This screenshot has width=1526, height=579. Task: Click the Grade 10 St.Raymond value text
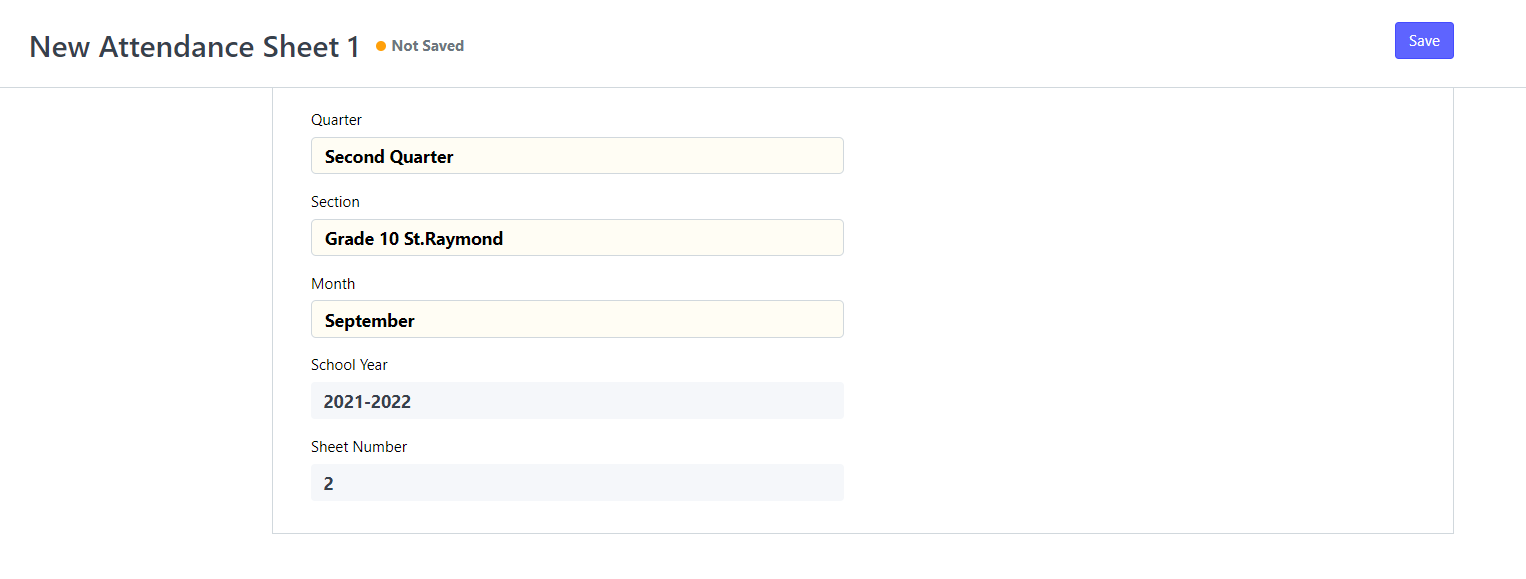pos(414,239)
